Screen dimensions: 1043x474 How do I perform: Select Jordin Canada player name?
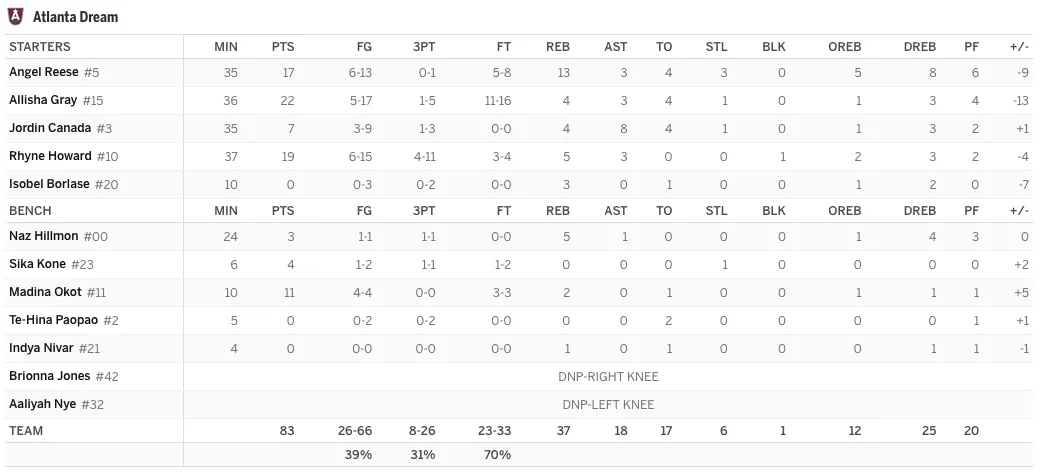pyautogui.click(x=50, y=128)
